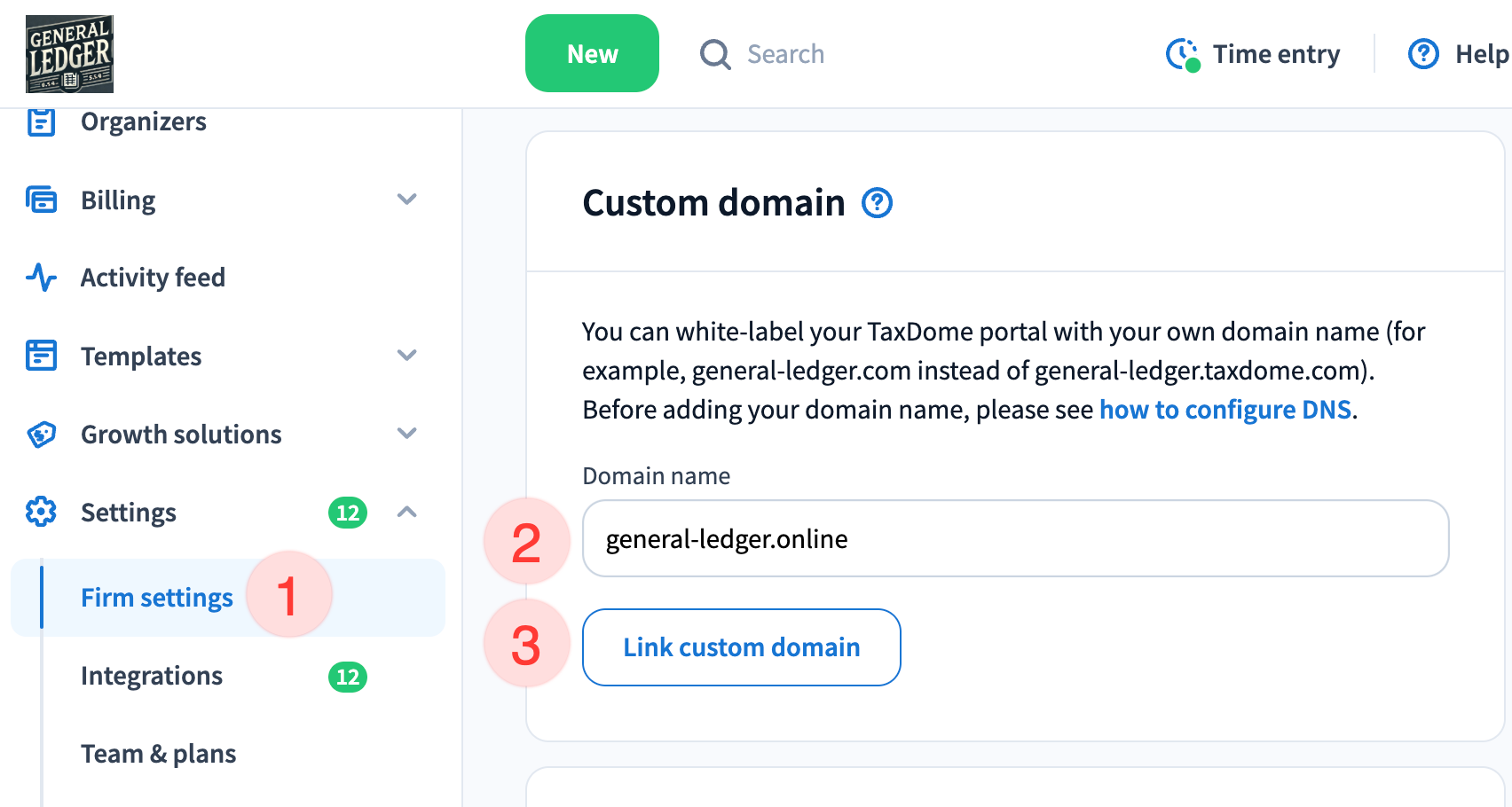1512x807 pixels.
Task: Click the Custom domain help icon
Action: (x=877, y=203)
